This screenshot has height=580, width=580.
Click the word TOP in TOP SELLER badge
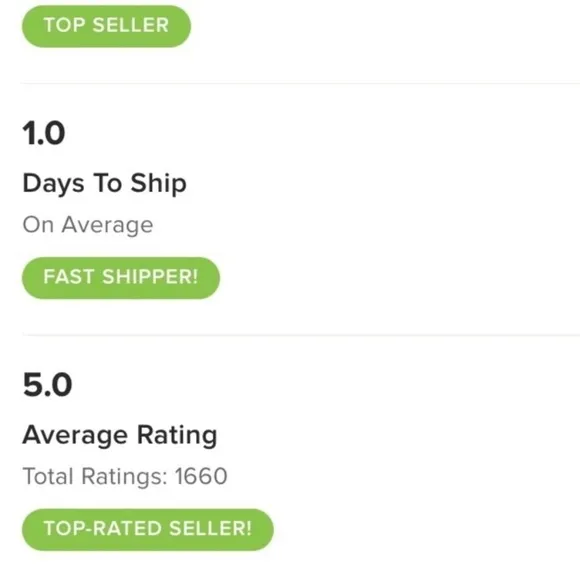tap(64, 25)
